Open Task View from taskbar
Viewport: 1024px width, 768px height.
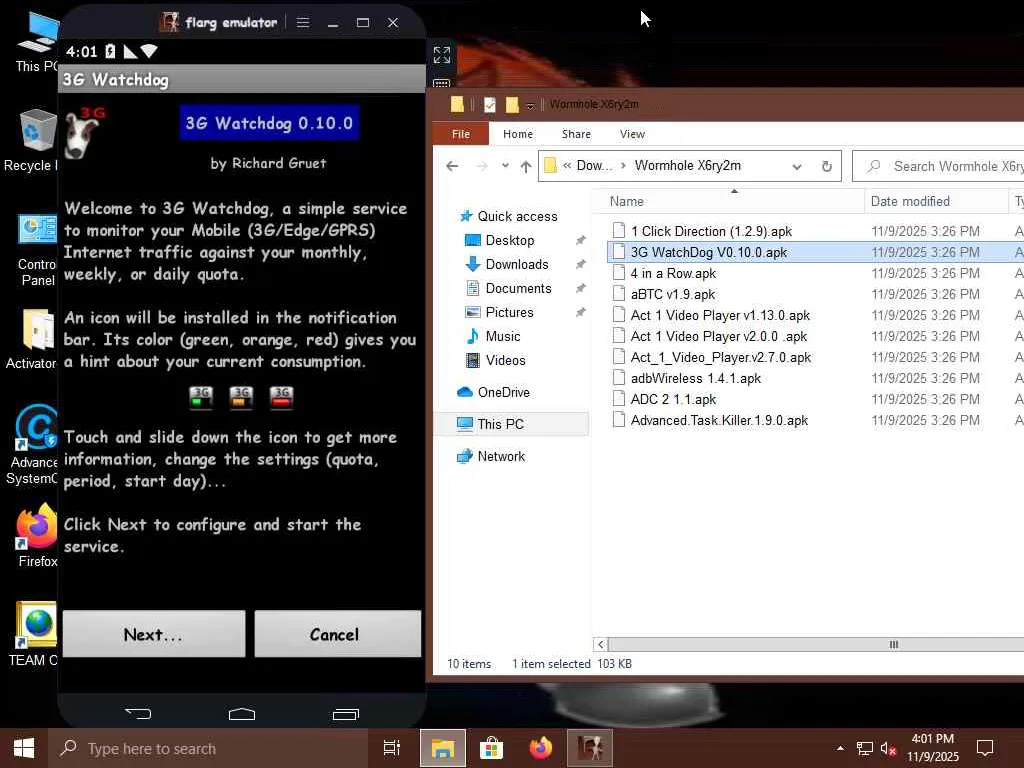click(x=391, y=748)
